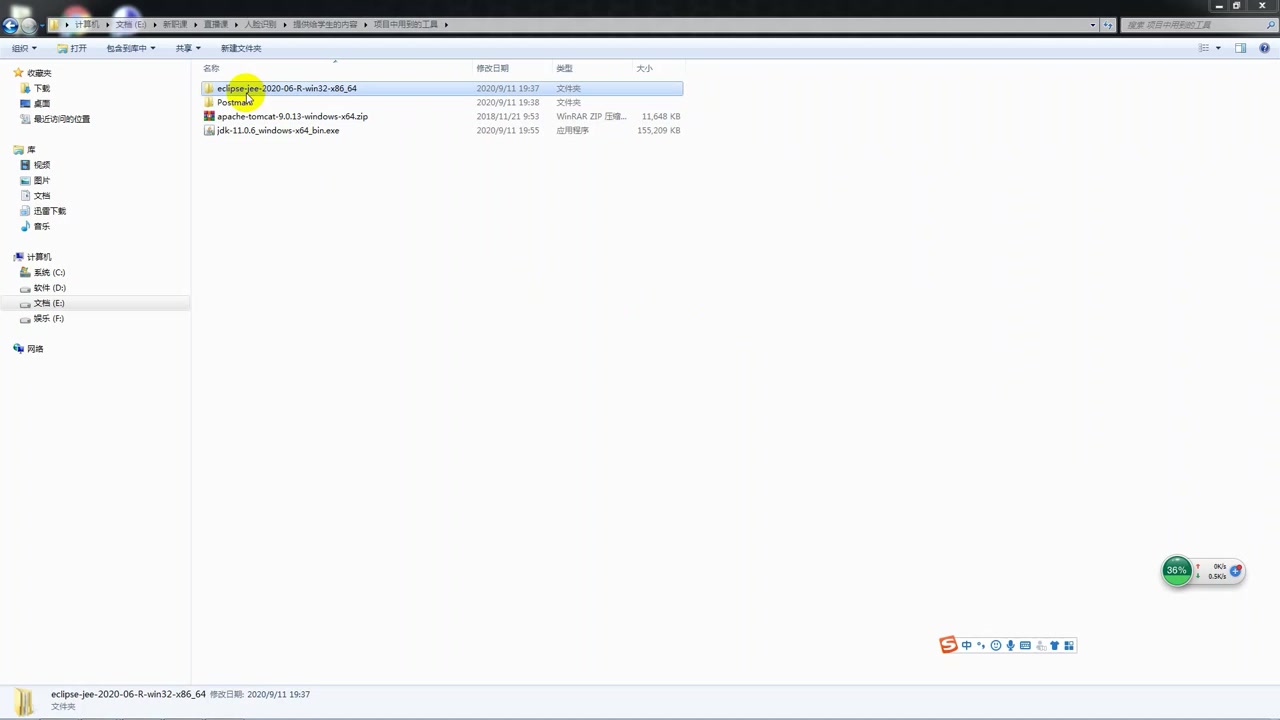Select 娱乐 (F:) drive
Viewport: 1280px width, 720px height.
(49, 318)
